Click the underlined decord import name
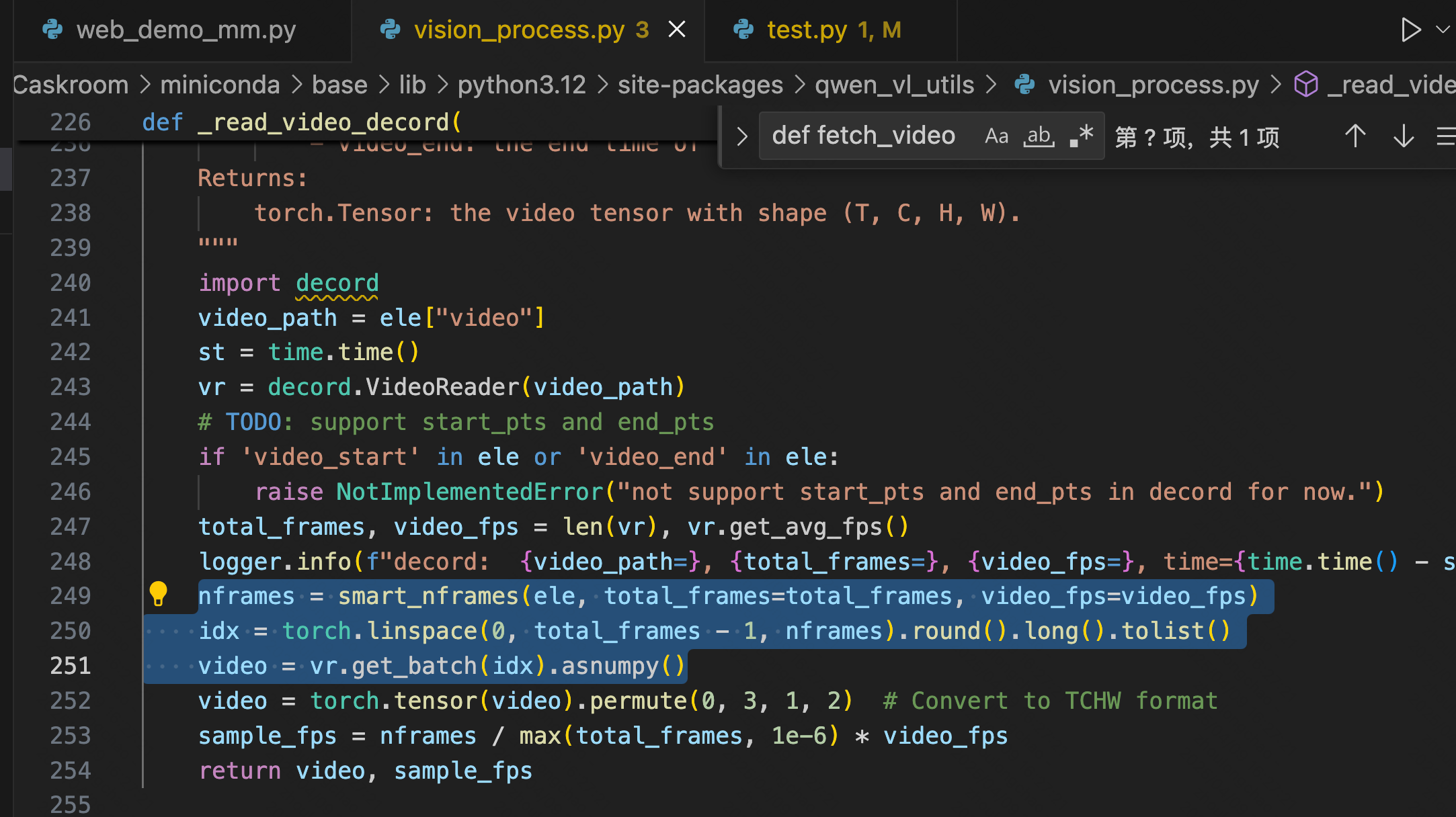1456x817 pixels. click(337, 283)
